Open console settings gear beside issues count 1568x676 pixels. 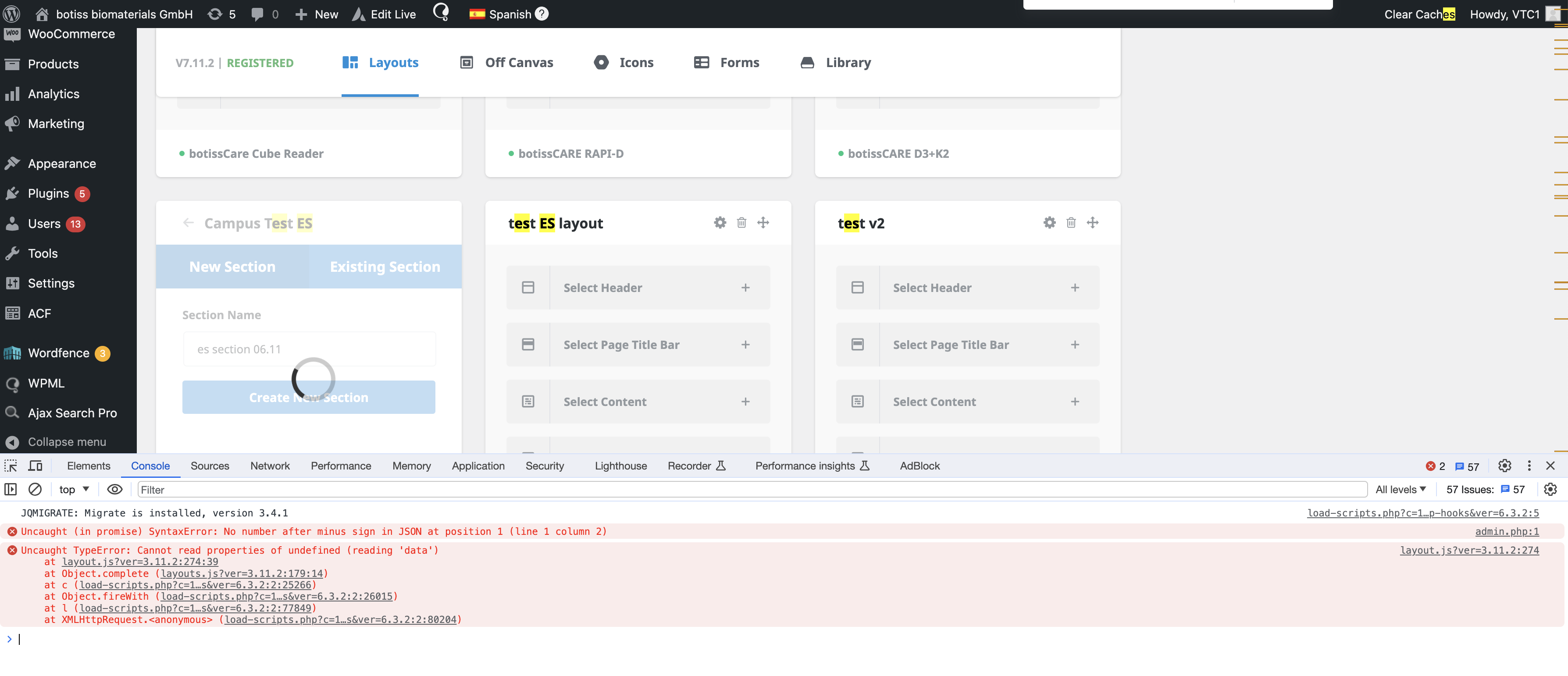point(1550,489)
